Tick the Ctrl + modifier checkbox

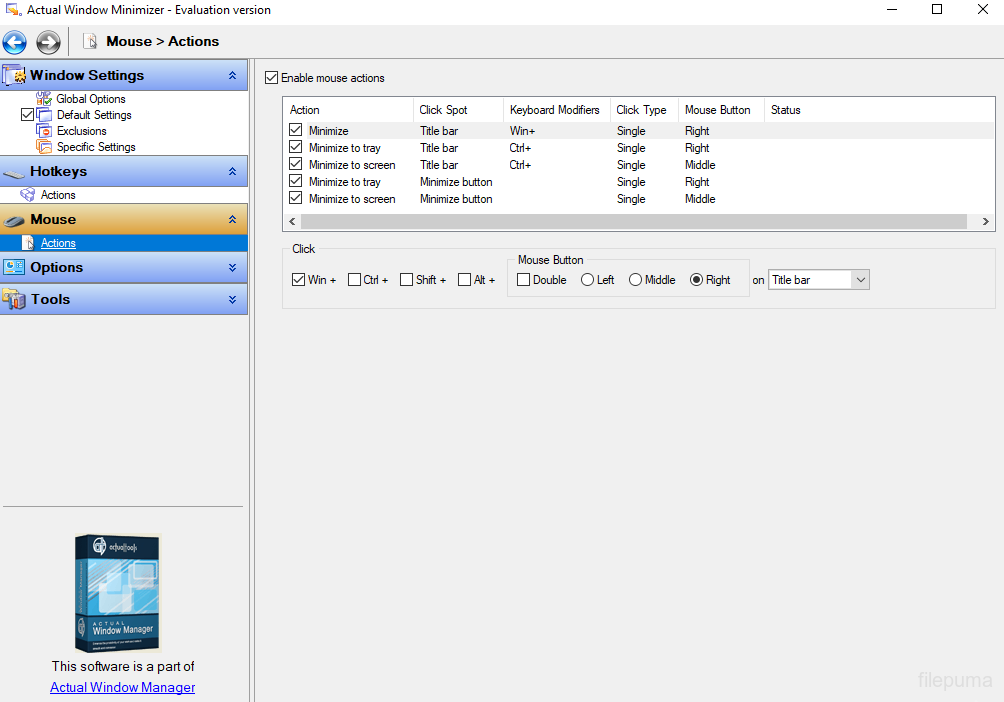[355, 280]
